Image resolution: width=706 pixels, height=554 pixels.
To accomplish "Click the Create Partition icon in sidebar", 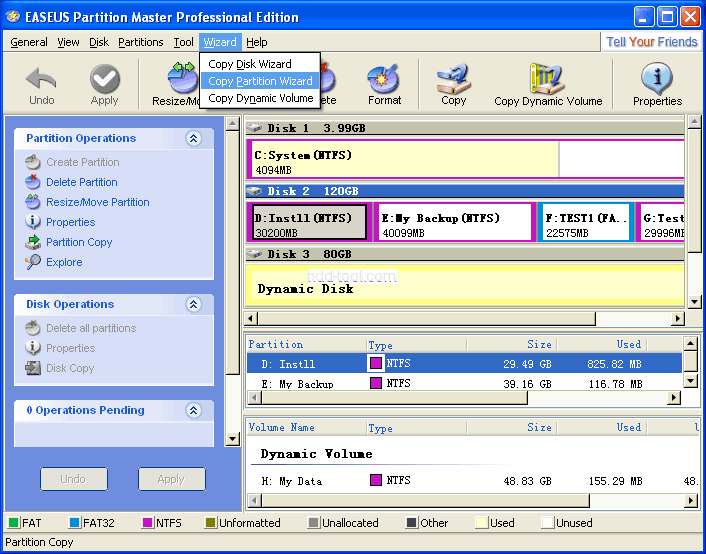I will click(32, 162).
